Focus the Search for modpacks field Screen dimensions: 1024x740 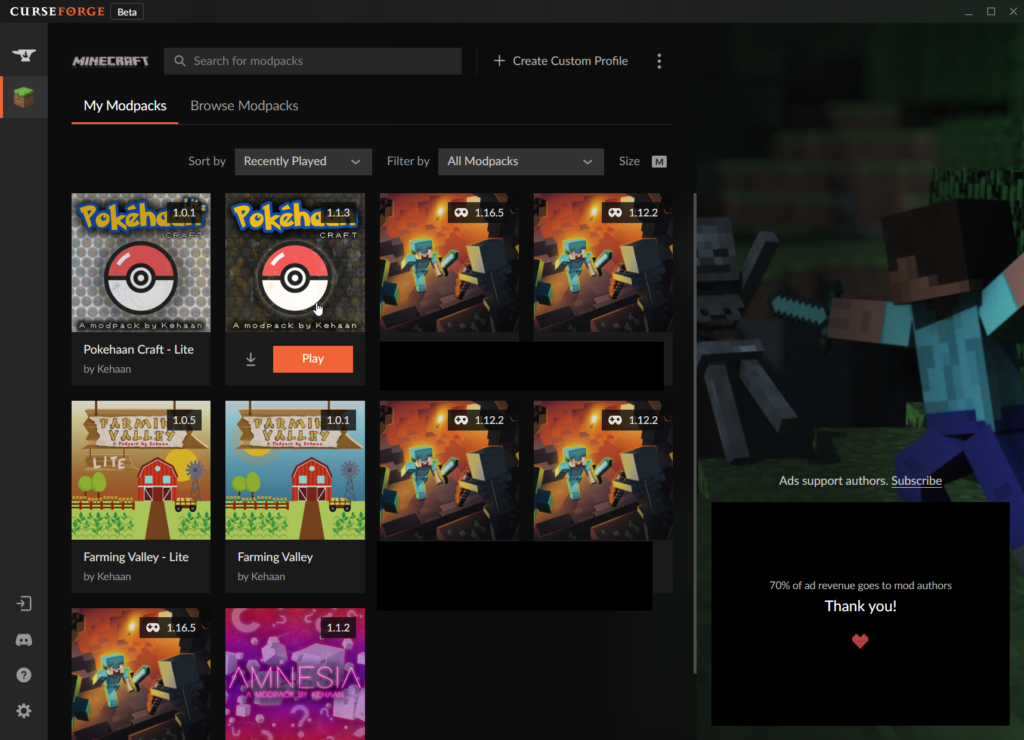pos(313,61)
